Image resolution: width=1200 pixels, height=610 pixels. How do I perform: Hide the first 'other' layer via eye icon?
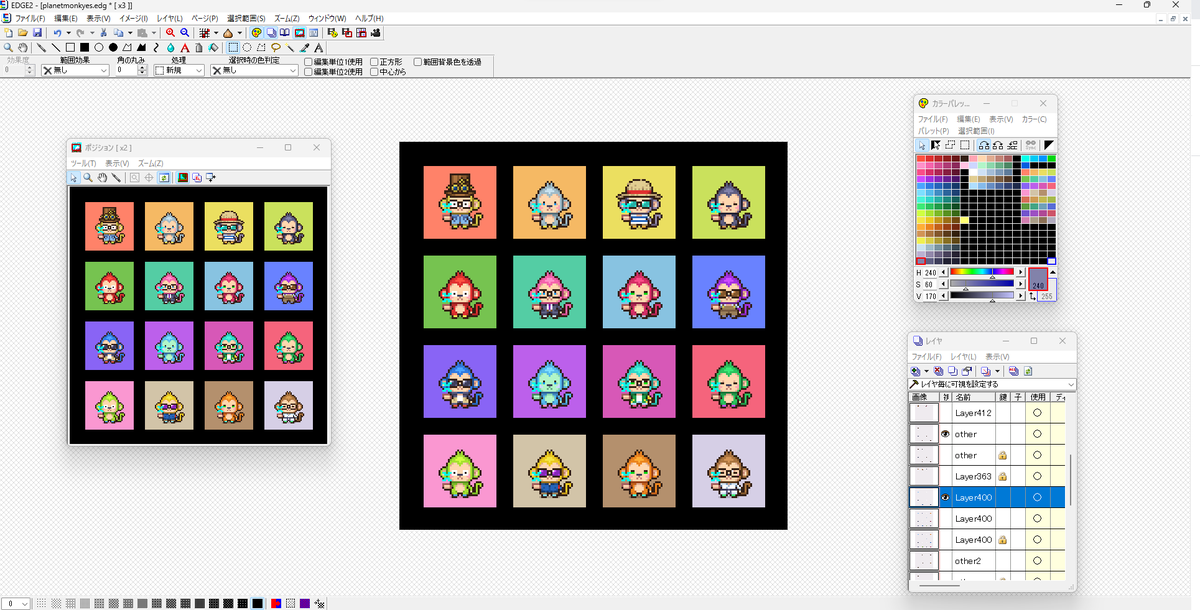pyautogui.click(x=945, y=434)
